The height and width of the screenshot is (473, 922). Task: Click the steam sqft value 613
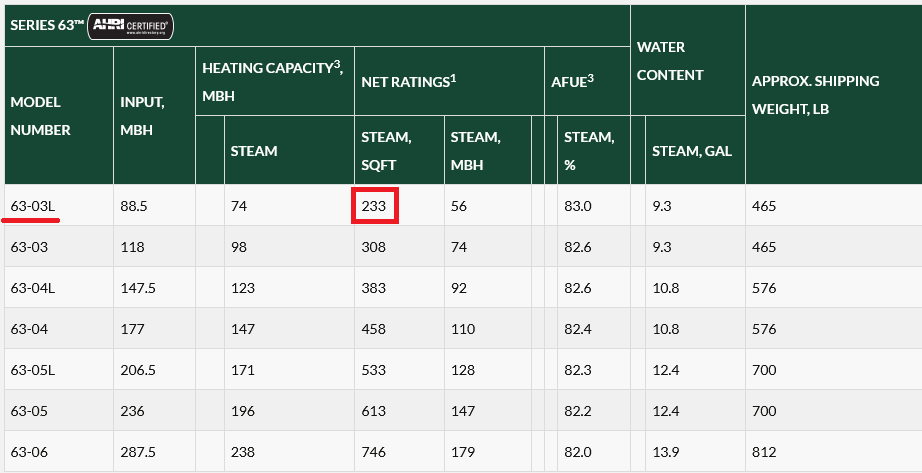coord(374,411)
